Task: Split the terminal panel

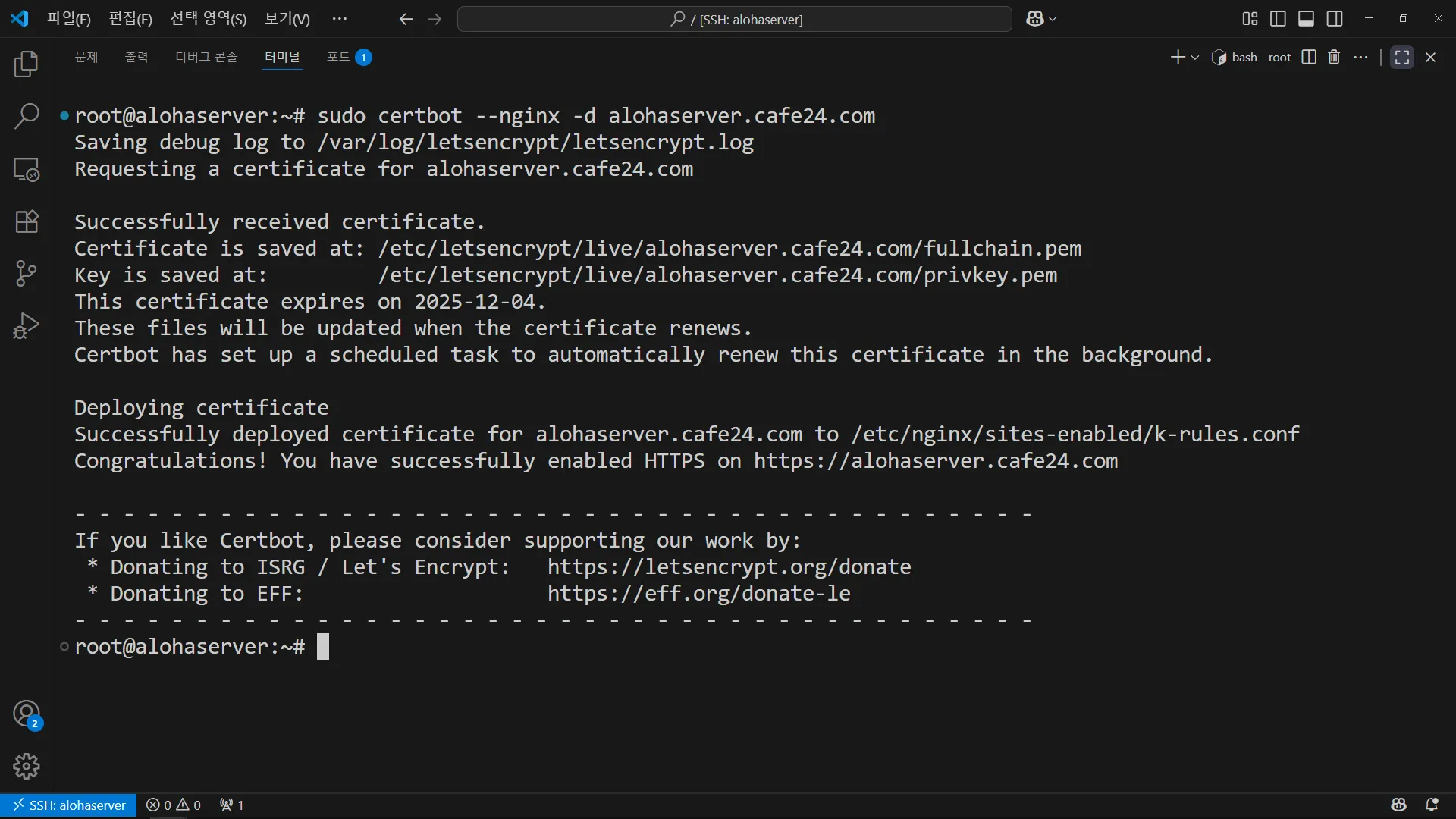Action: (1309, 57)
